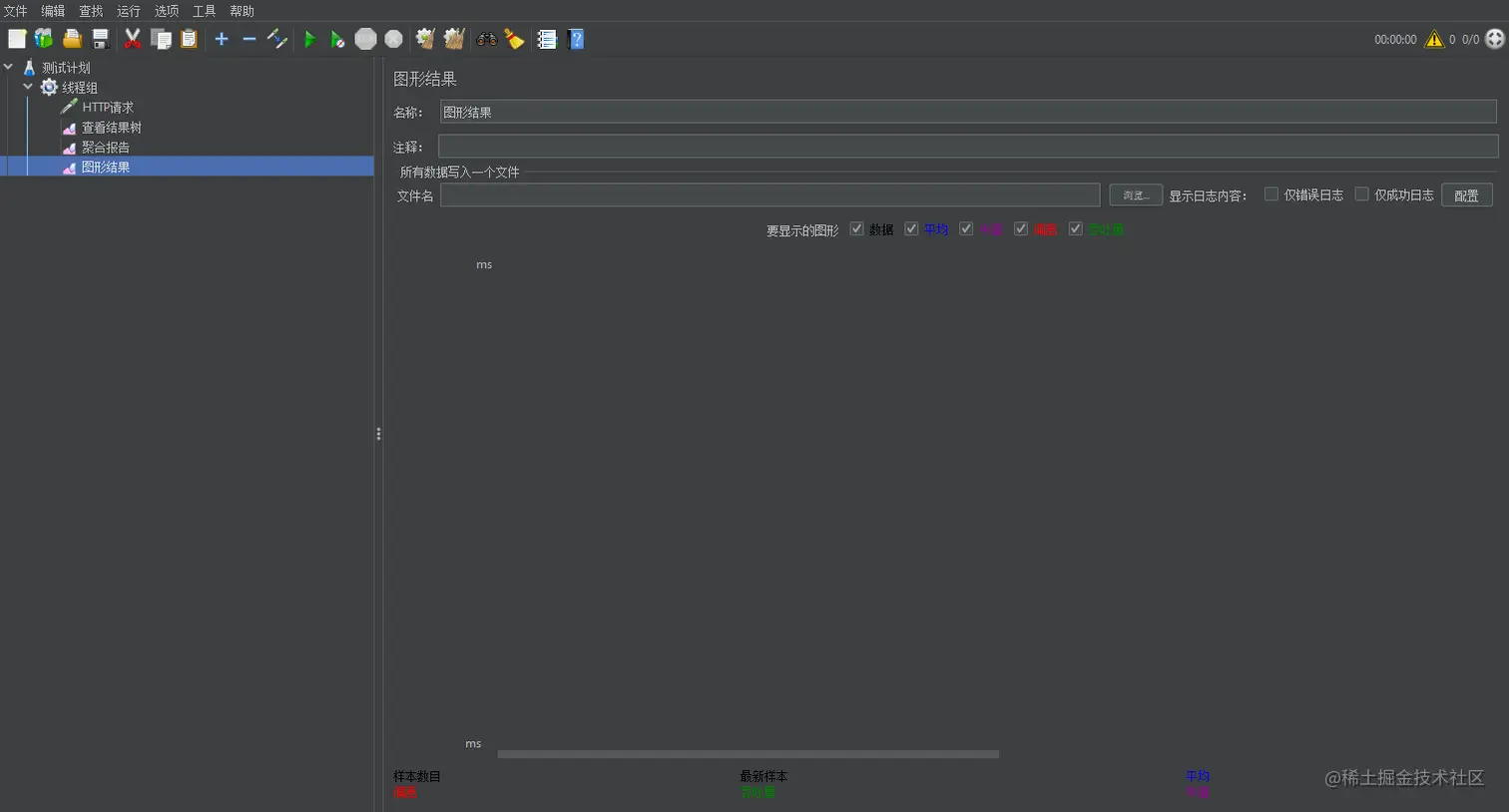This screenshot has height=812, width=1509.
Task: Focus the 文件名 input field
Action: point(770,196)
